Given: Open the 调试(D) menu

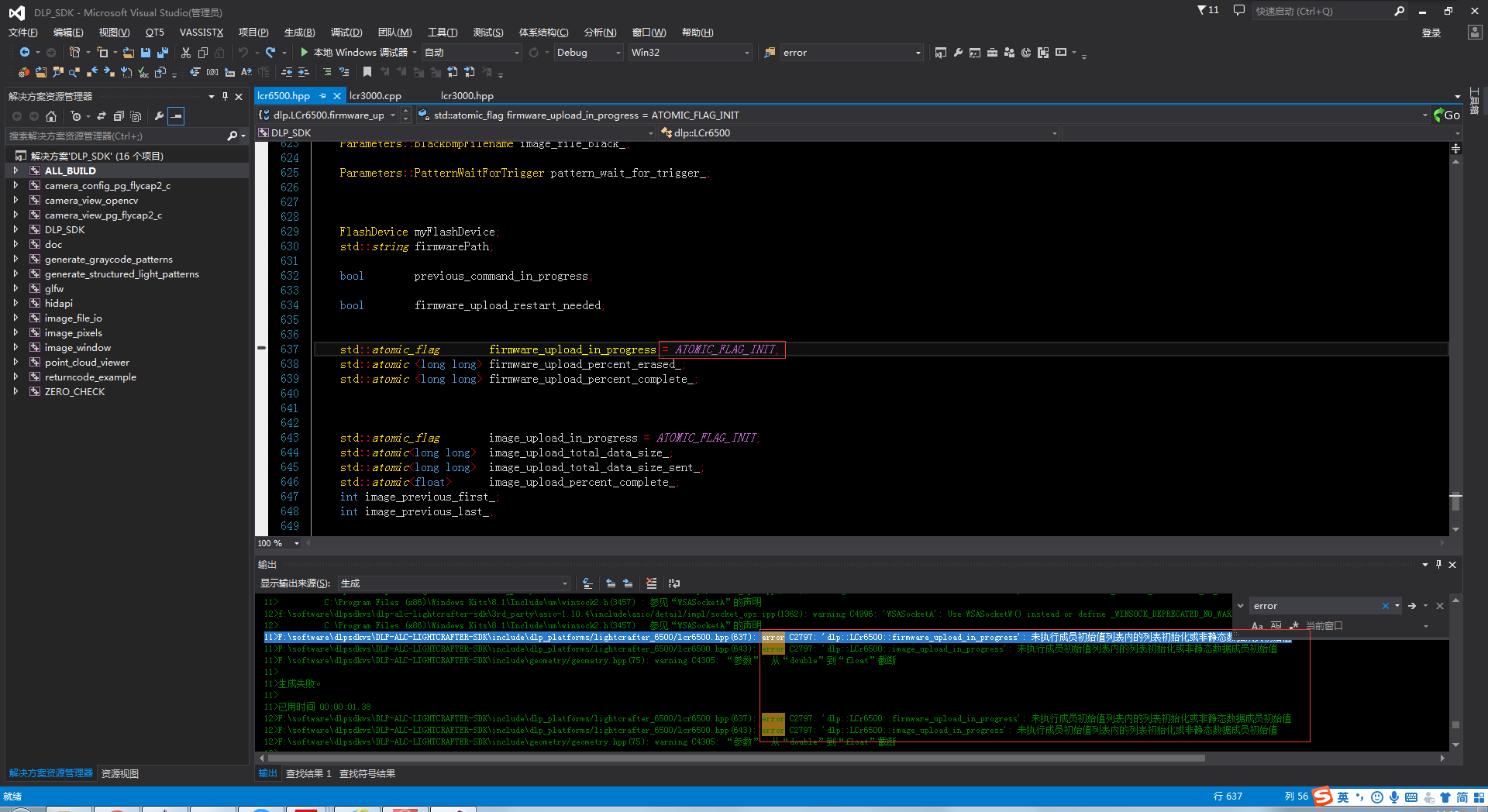Looking at the screenshot, I should (346, 33).
